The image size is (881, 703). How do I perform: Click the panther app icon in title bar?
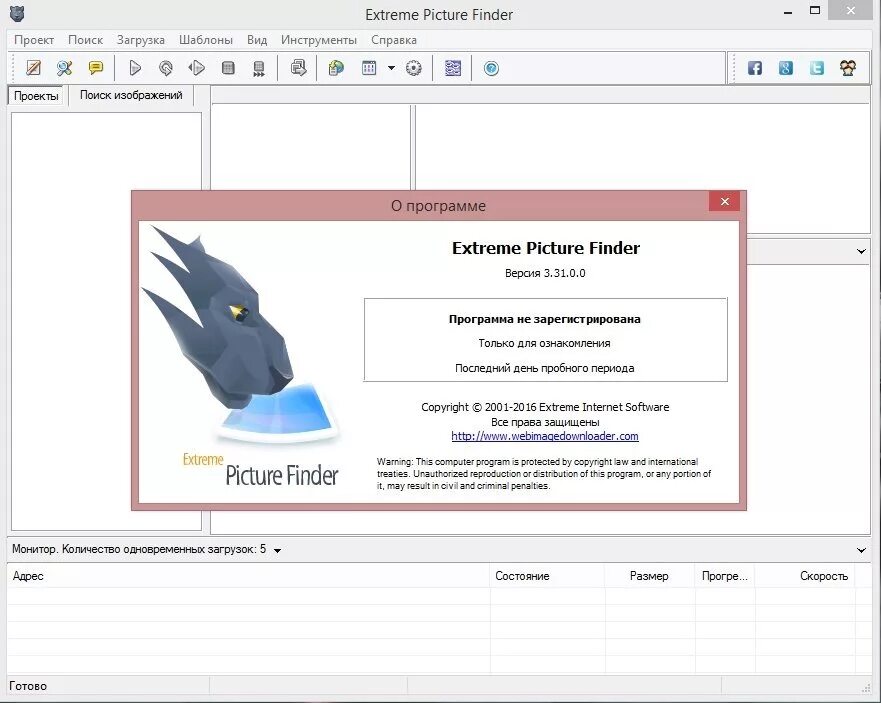click(17, 13)
